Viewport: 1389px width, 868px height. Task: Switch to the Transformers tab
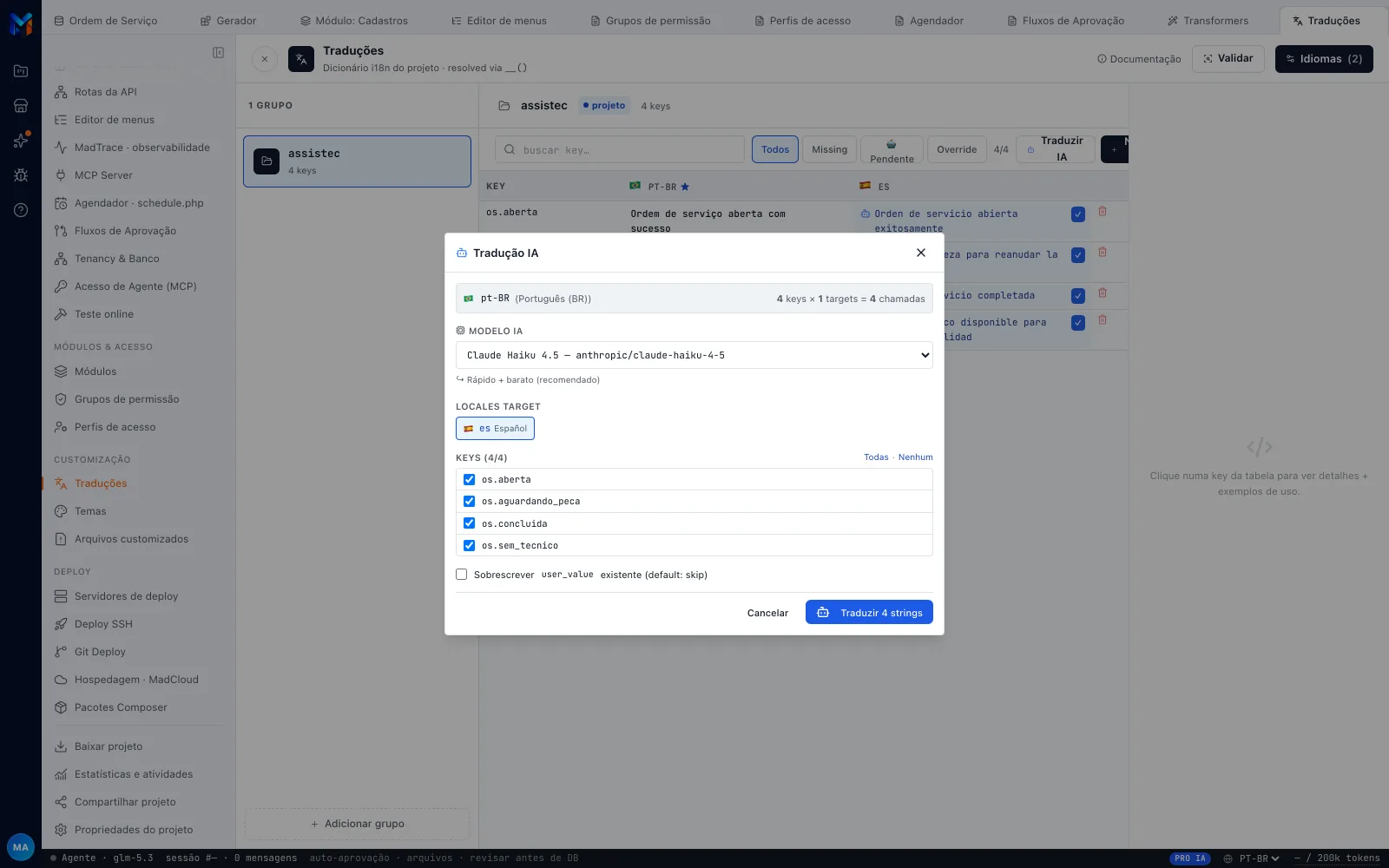click(1208, 21)
